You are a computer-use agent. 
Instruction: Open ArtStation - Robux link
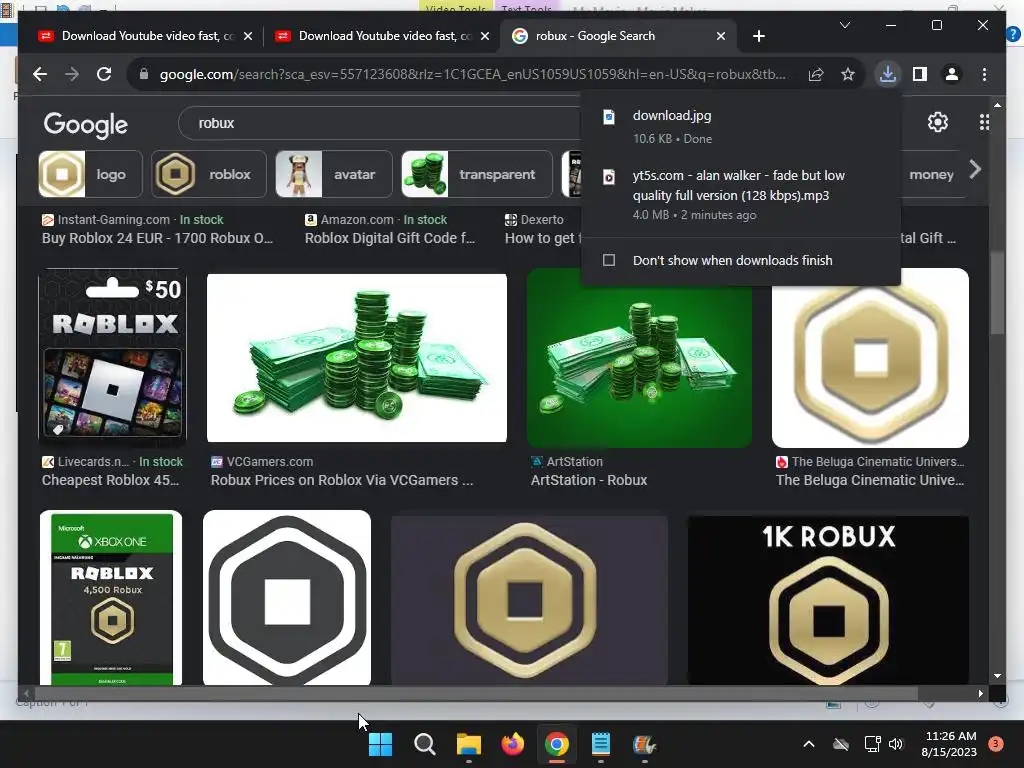pyautogui.click(x=589, y=480)
